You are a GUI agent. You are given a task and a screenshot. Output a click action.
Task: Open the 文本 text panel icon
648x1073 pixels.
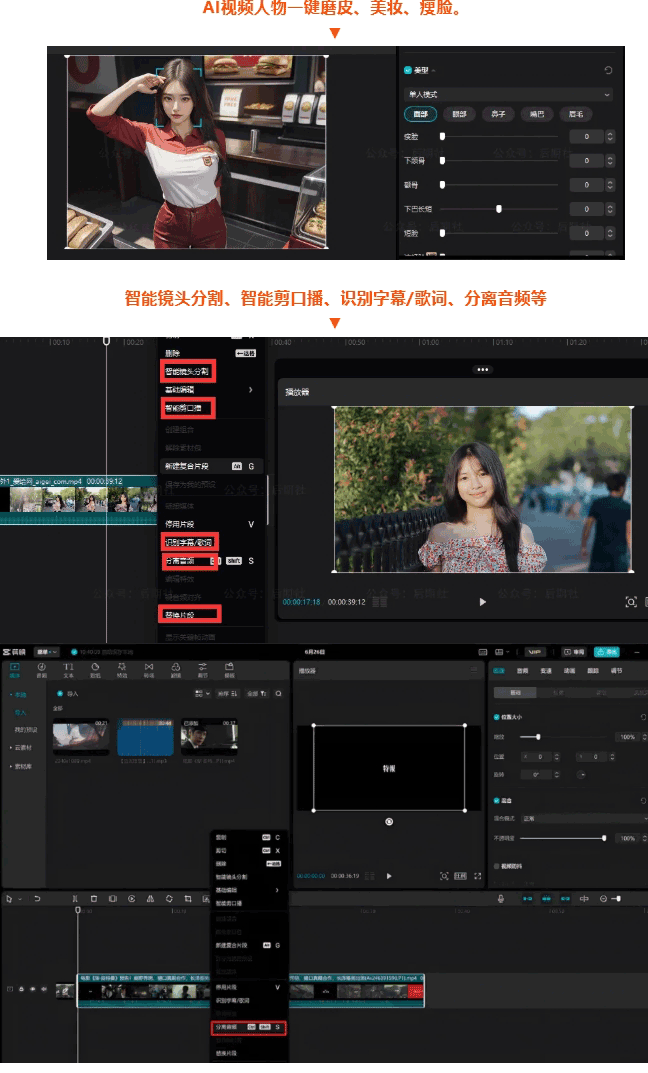point(68,669)
